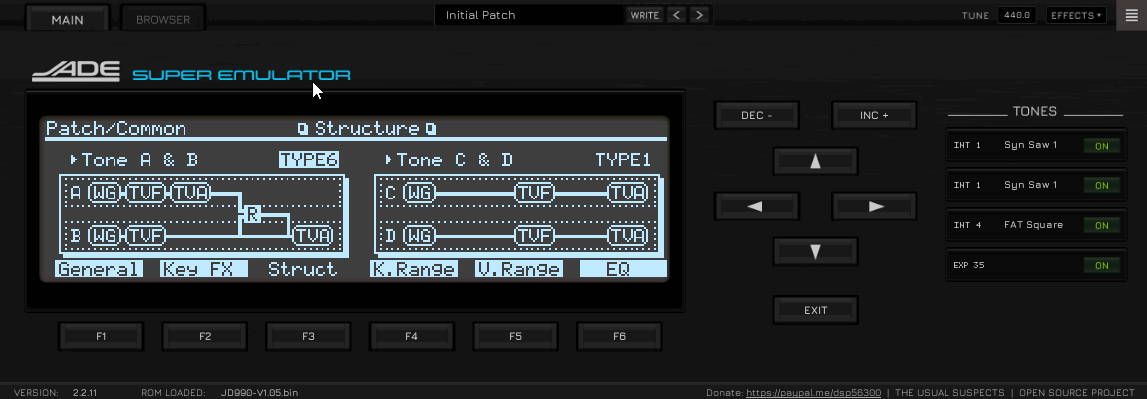Click the DEC - button
Screen dimensions: 1147x399
click(756, 116)
